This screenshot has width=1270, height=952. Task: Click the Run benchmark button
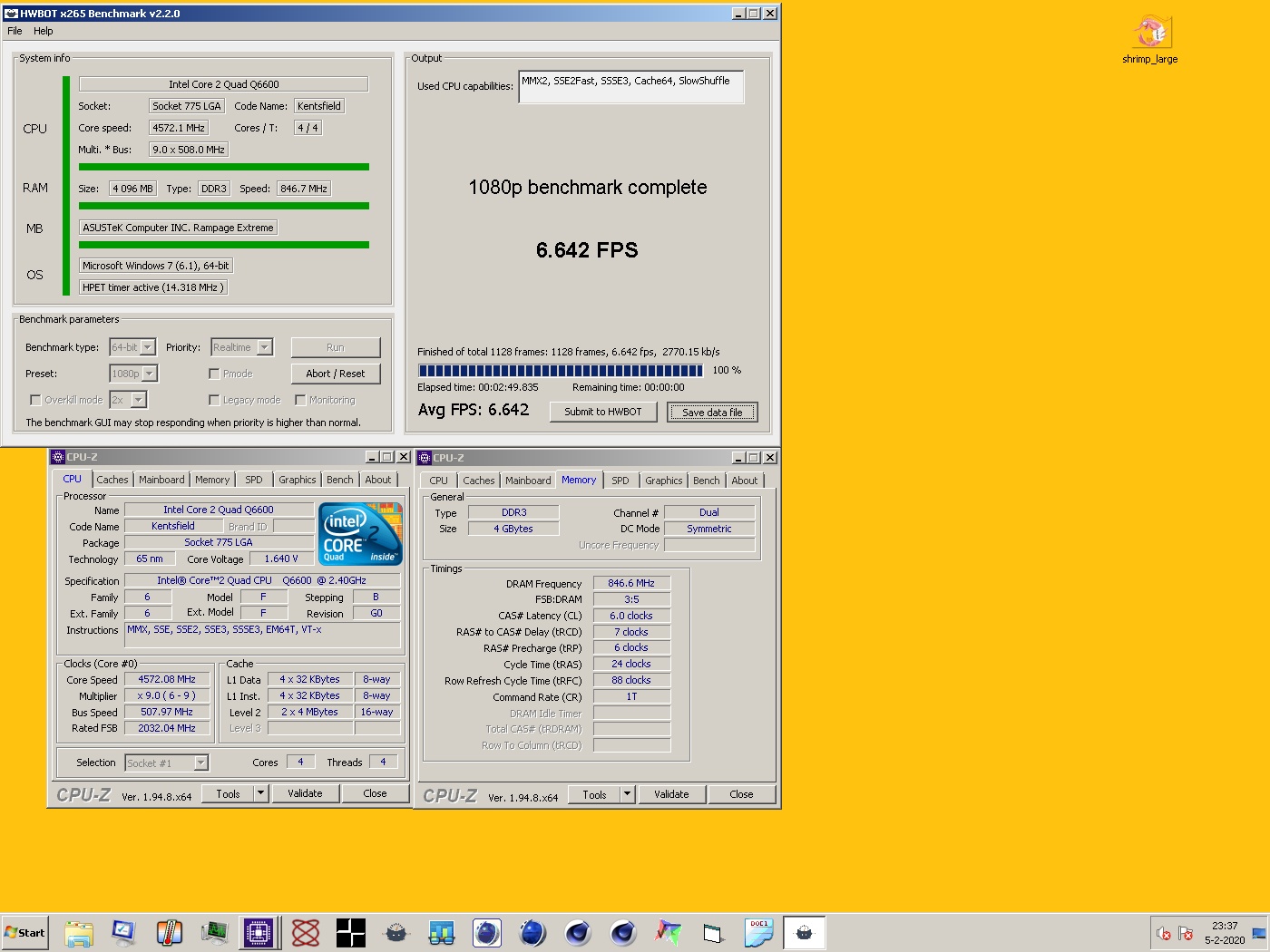(336, 347)
